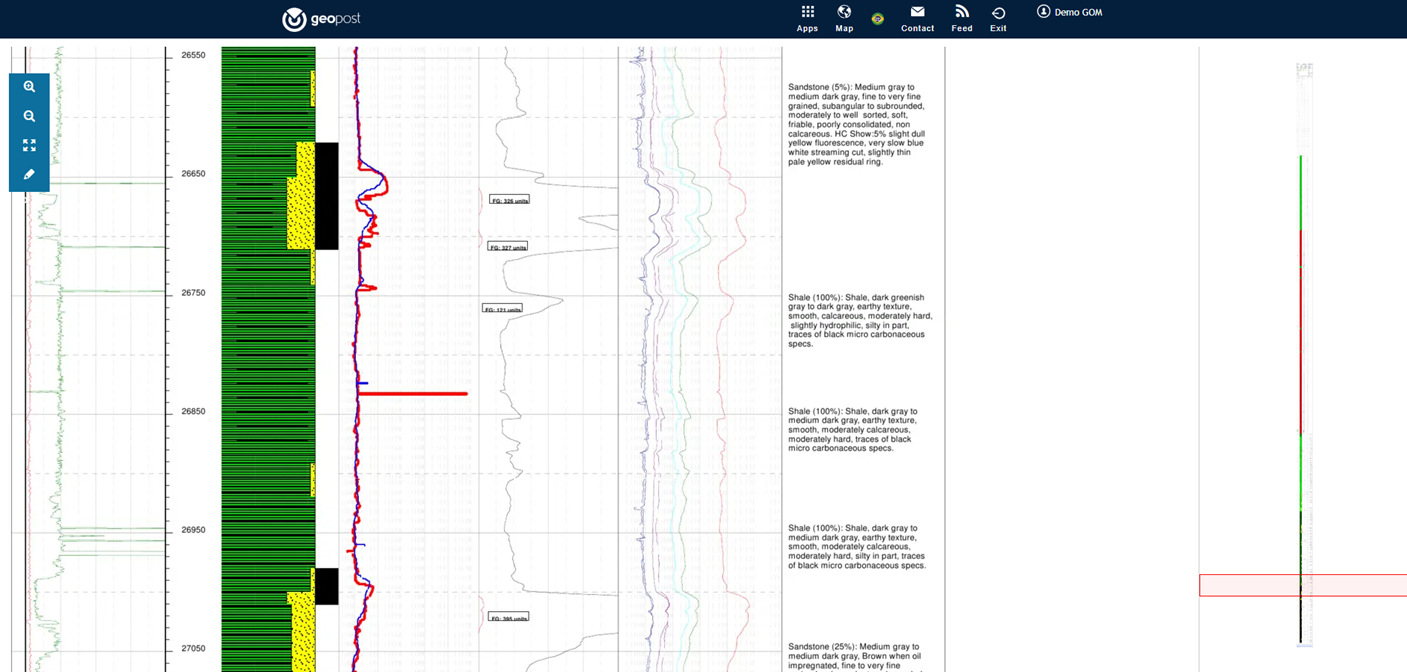The height and width of the screenshot is (672, 1407).
Task: Go to the geopost home logo
Action: click(321, 19)
